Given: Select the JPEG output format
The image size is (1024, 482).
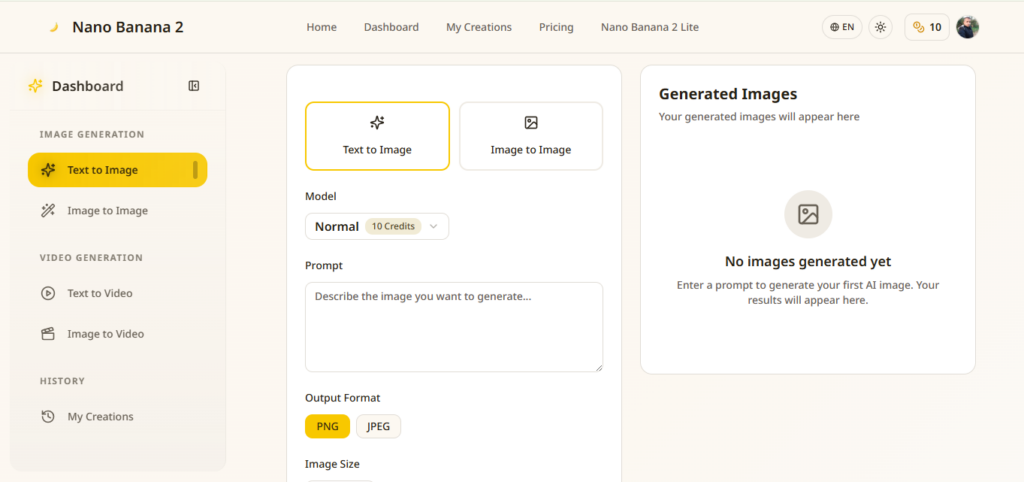Looking at the screenshot, I should [378, 426].
